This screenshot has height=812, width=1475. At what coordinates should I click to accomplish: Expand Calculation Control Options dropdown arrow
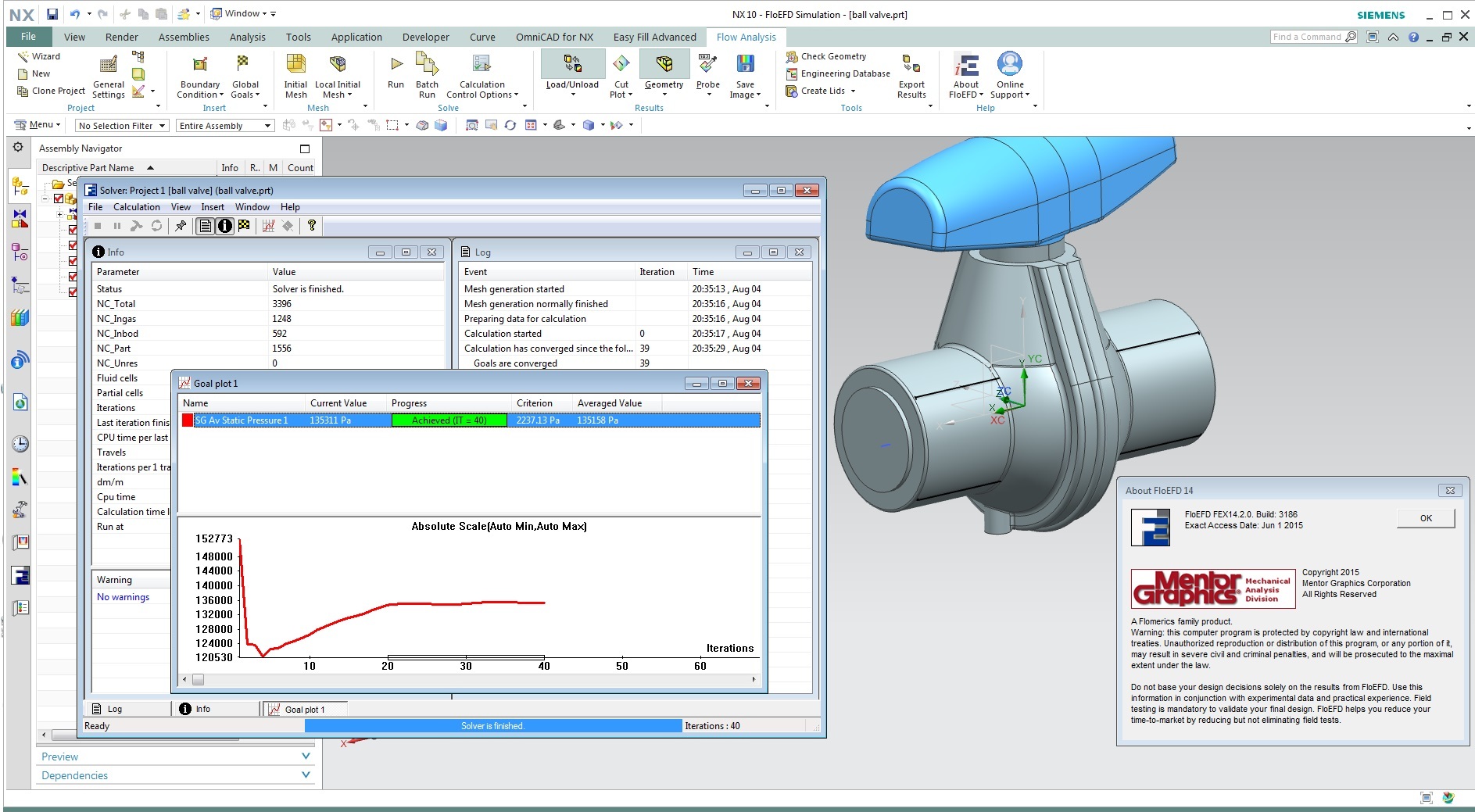[517, 95]
